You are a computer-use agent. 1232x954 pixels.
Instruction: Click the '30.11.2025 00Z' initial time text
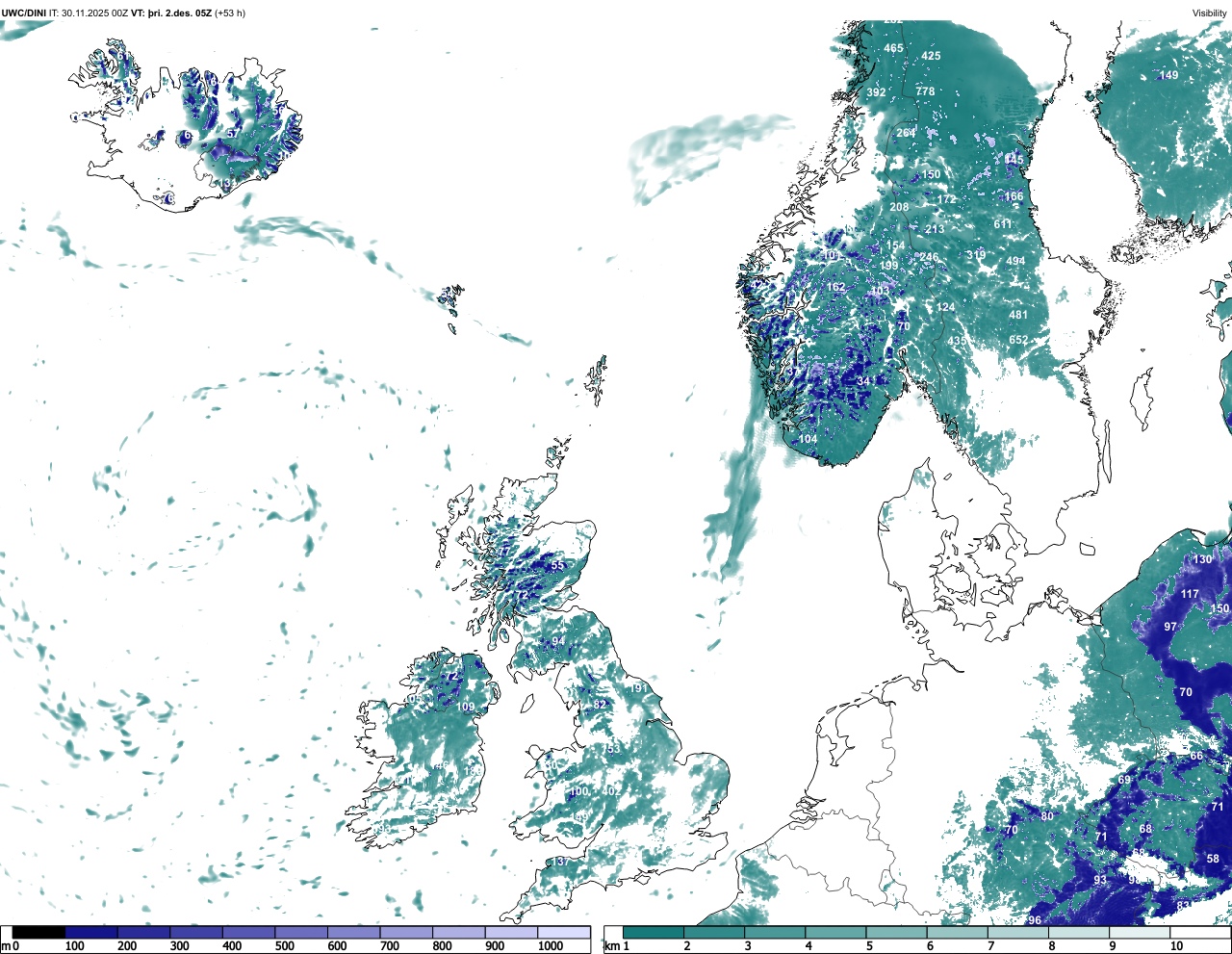95,13
